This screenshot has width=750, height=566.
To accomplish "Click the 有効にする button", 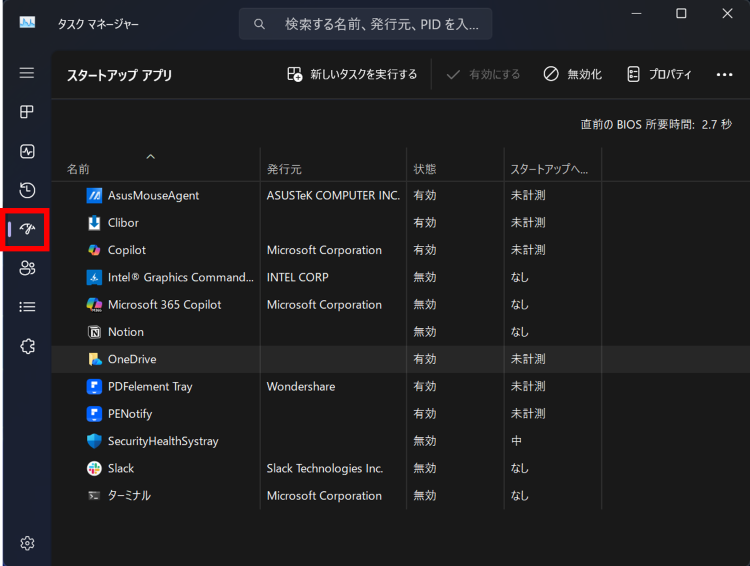I will click(483, 74).
